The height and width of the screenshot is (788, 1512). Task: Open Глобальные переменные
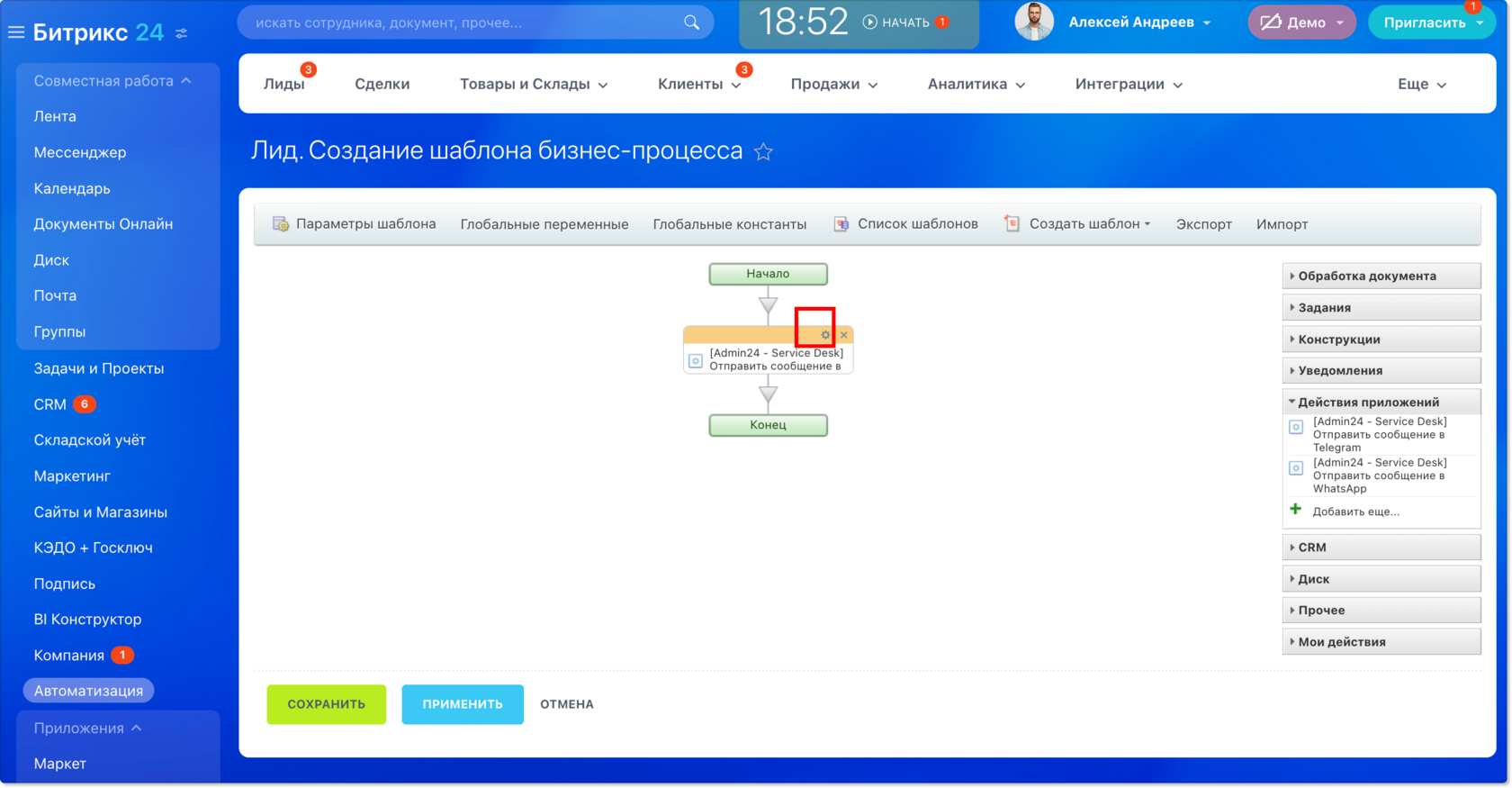544,224
